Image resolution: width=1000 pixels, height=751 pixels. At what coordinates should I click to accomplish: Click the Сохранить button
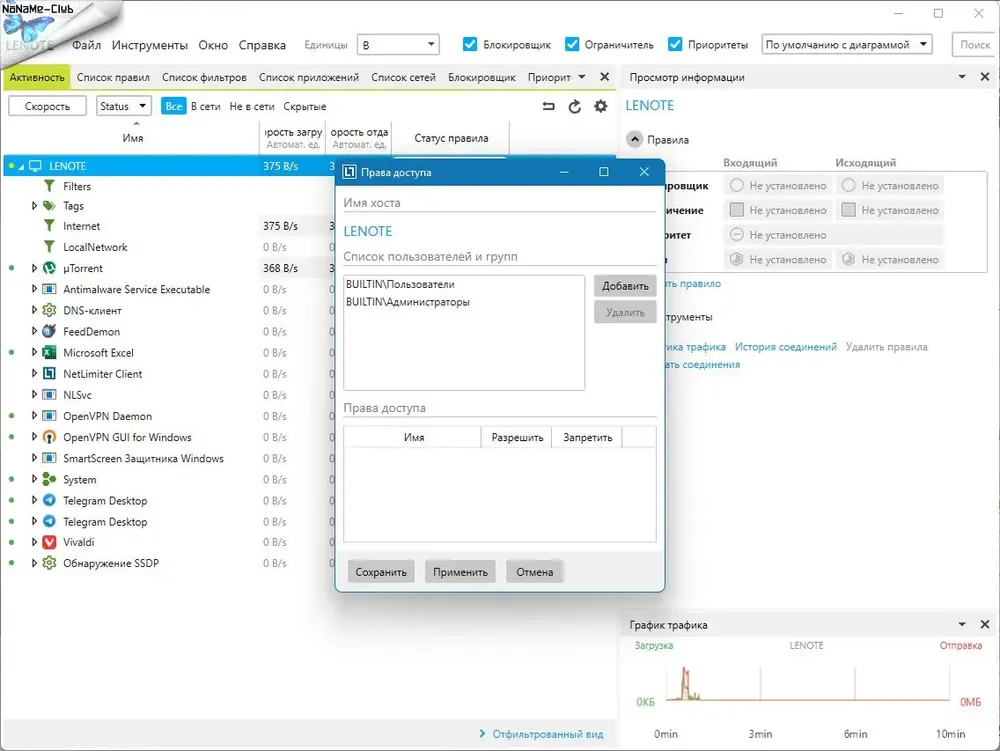[x=381, y=572]
